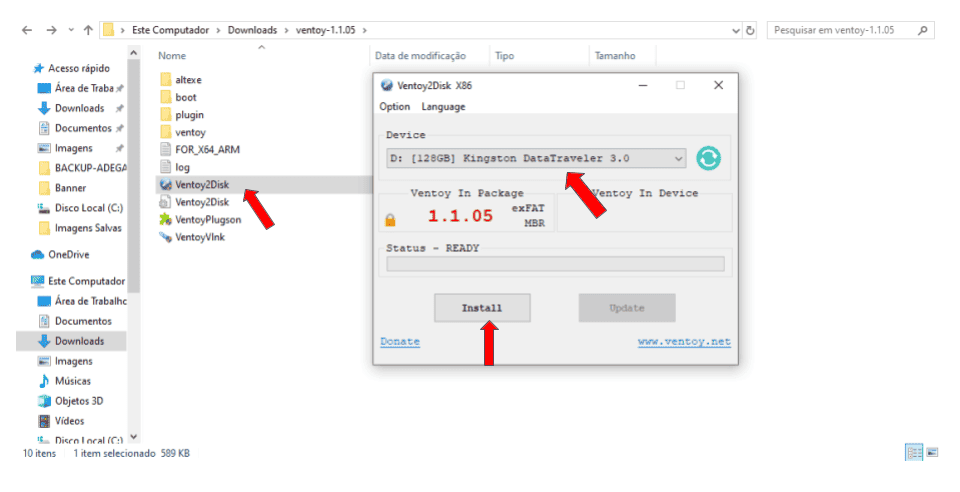Viewport: 960px width, 492px height.
Task: Select Este Computador in the navigation tree
Action: [78, 281]
